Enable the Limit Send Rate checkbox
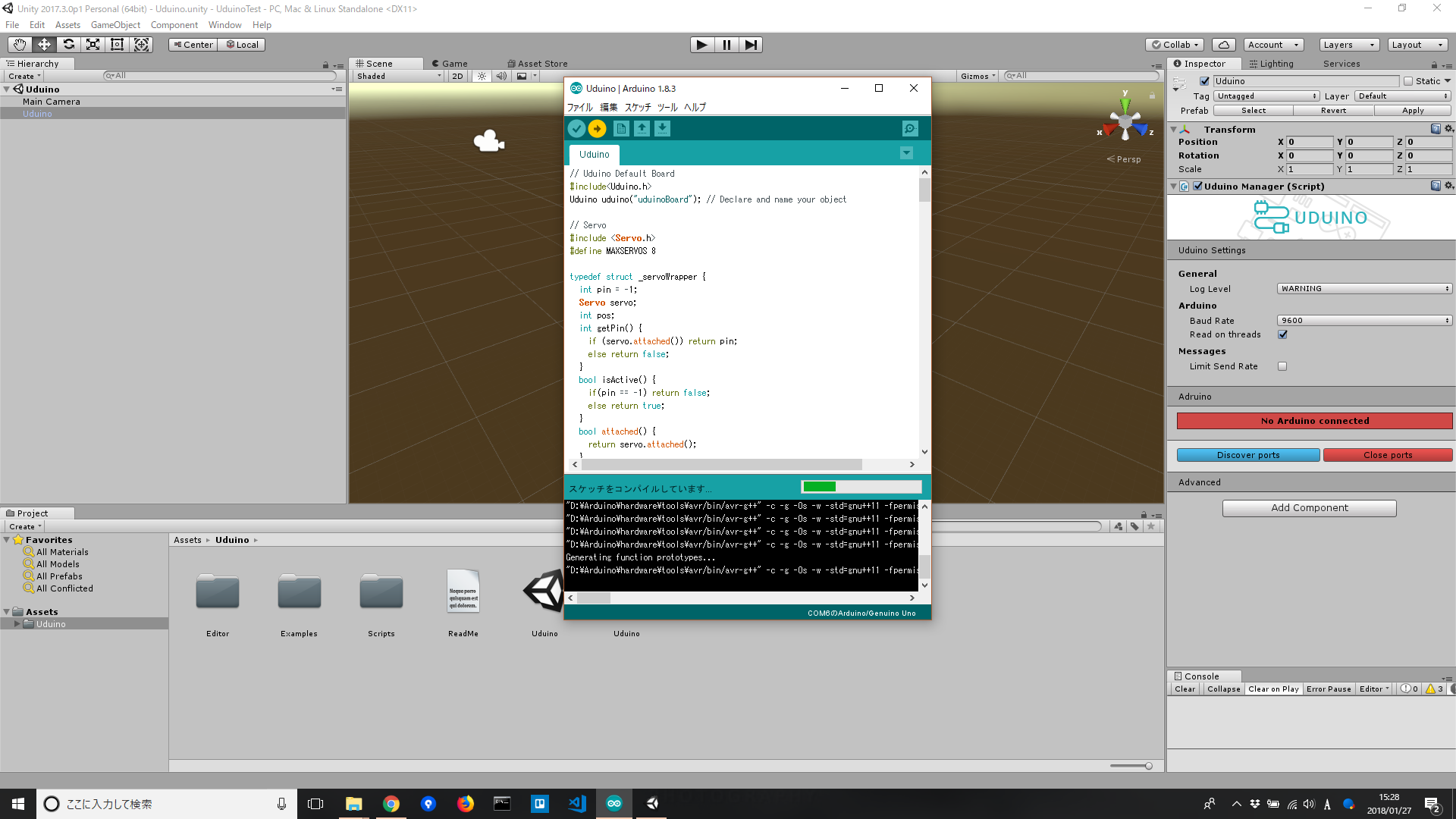 1282,366
